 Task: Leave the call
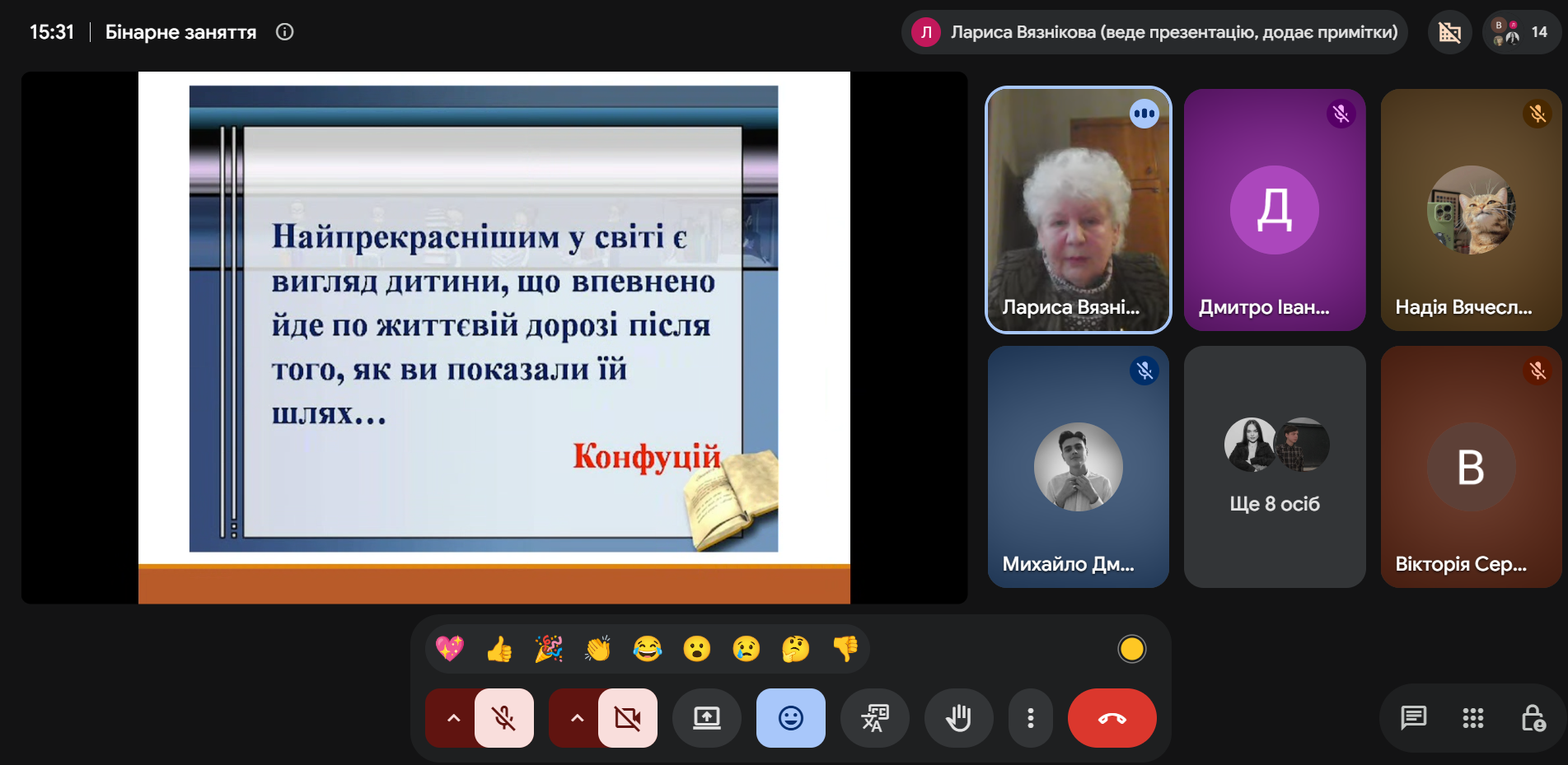[1112, 718]
